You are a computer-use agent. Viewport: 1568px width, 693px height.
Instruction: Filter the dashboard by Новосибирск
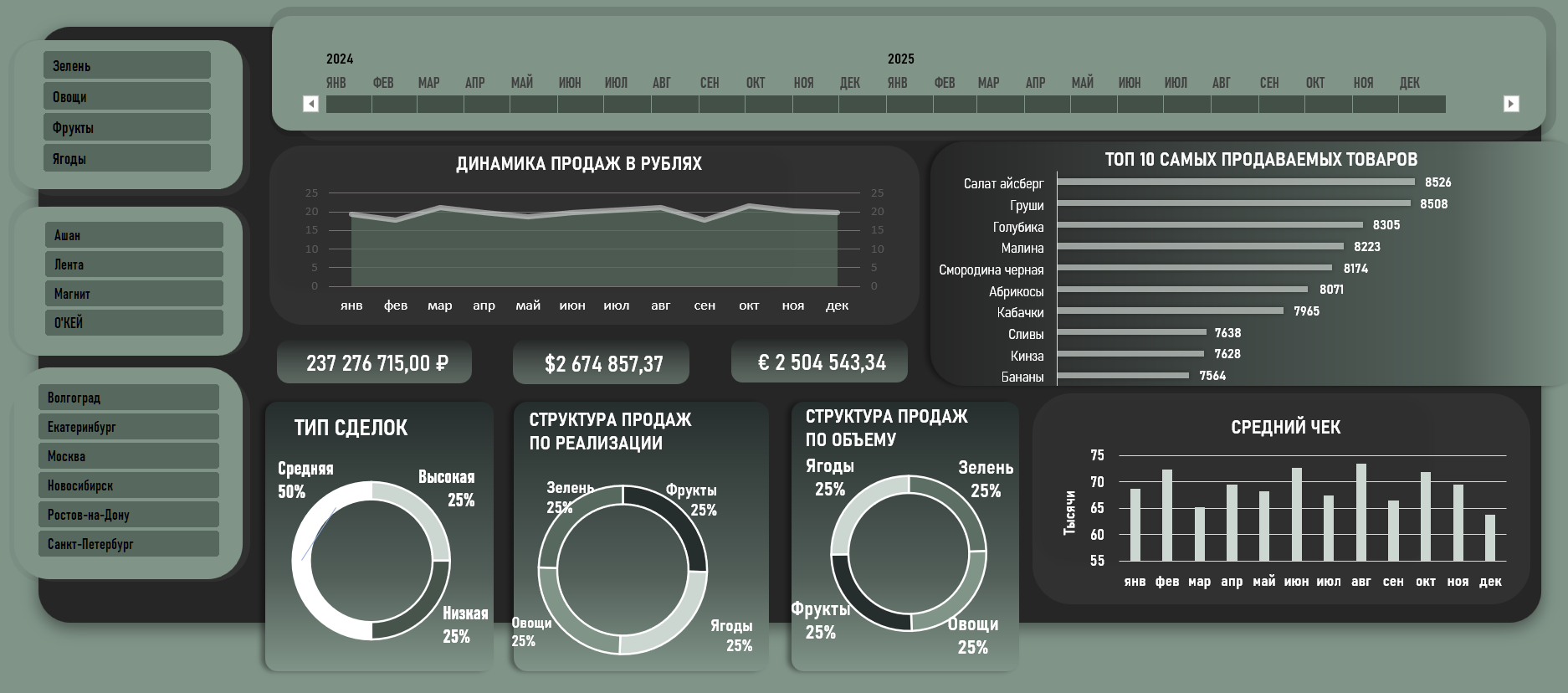(x=129, y=485)
